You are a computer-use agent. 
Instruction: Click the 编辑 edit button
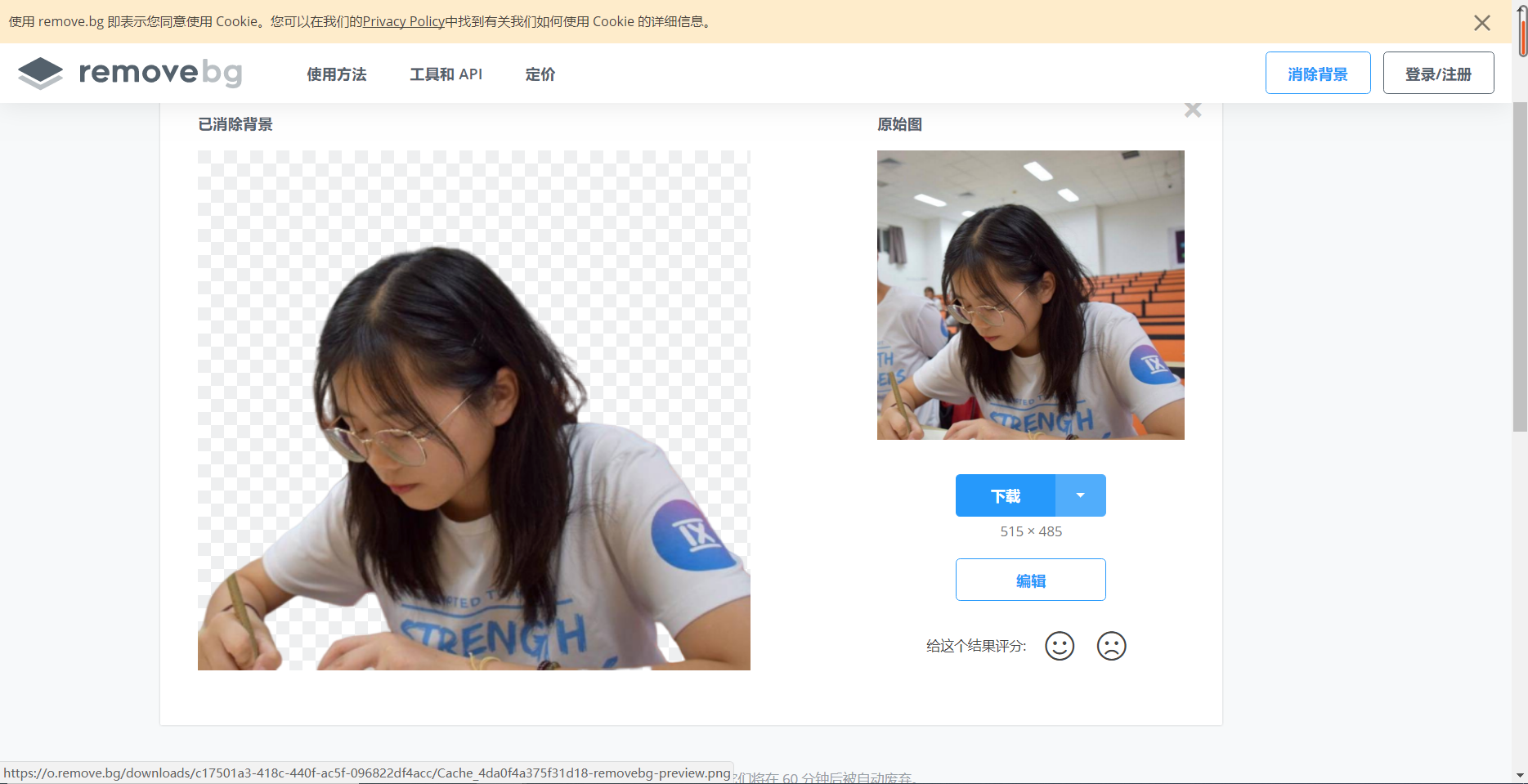tap(1031, 580)
